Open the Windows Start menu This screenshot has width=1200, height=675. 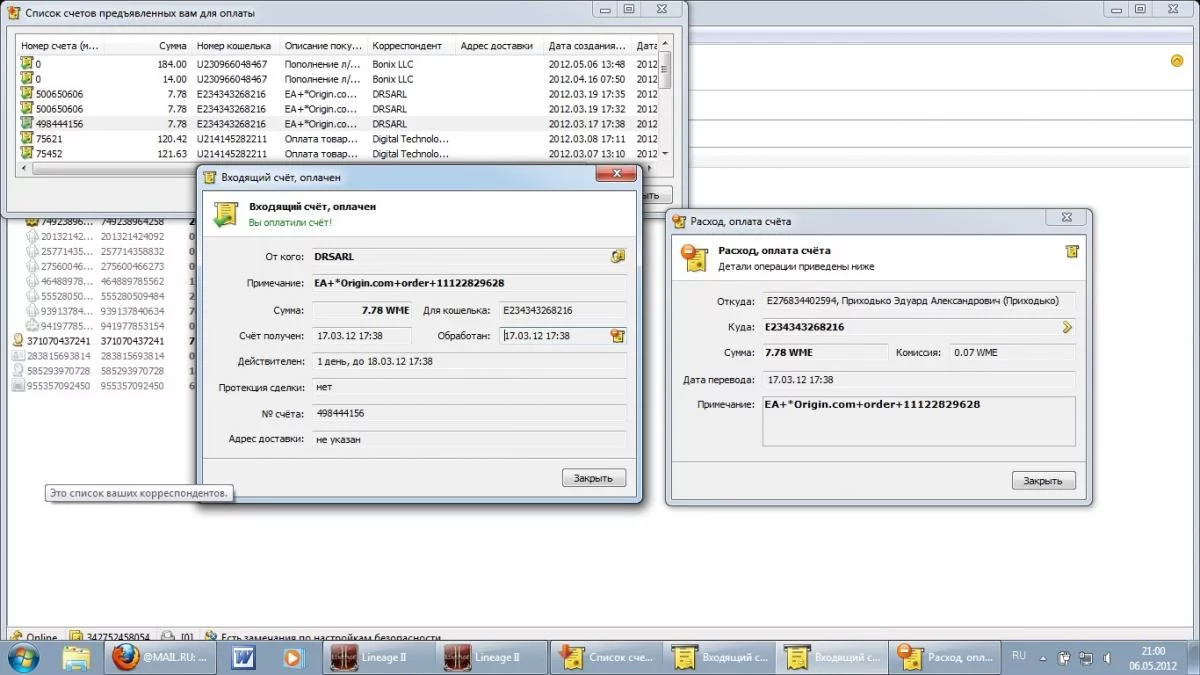coord(24,657)
